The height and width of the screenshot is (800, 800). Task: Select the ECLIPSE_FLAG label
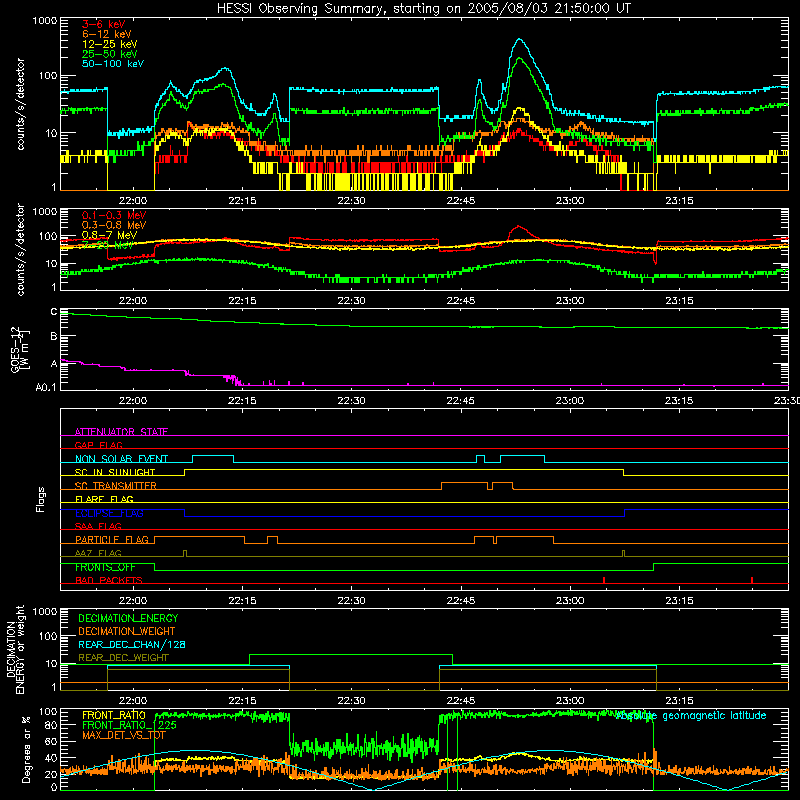pos(109,513)
